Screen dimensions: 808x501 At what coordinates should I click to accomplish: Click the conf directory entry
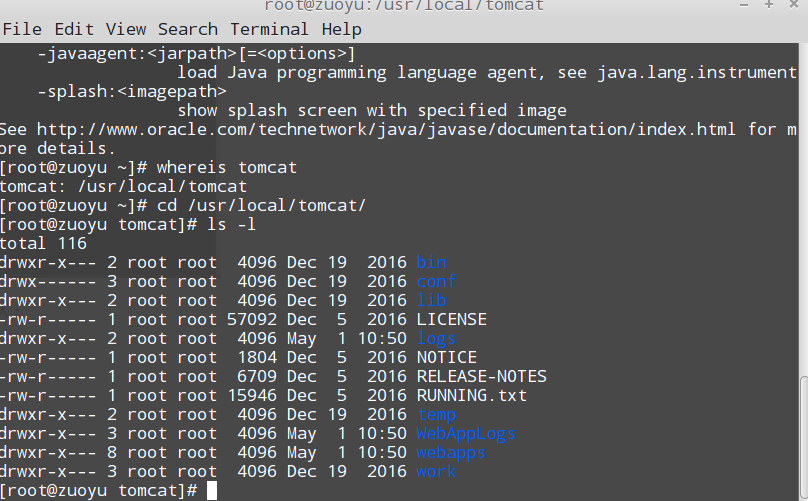(x=436, y=281)
